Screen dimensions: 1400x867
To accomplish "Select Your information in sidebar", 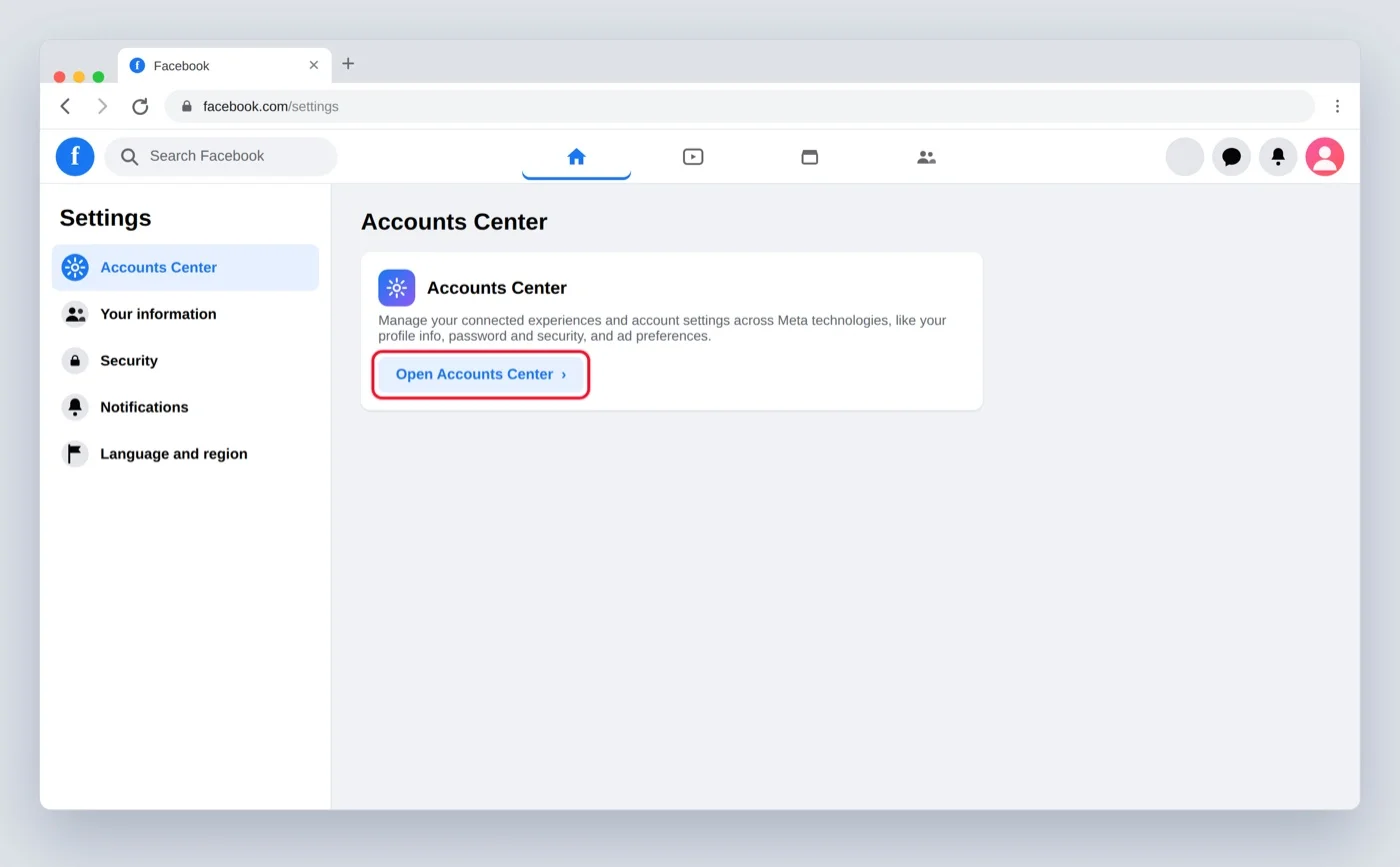I will 185,314.
